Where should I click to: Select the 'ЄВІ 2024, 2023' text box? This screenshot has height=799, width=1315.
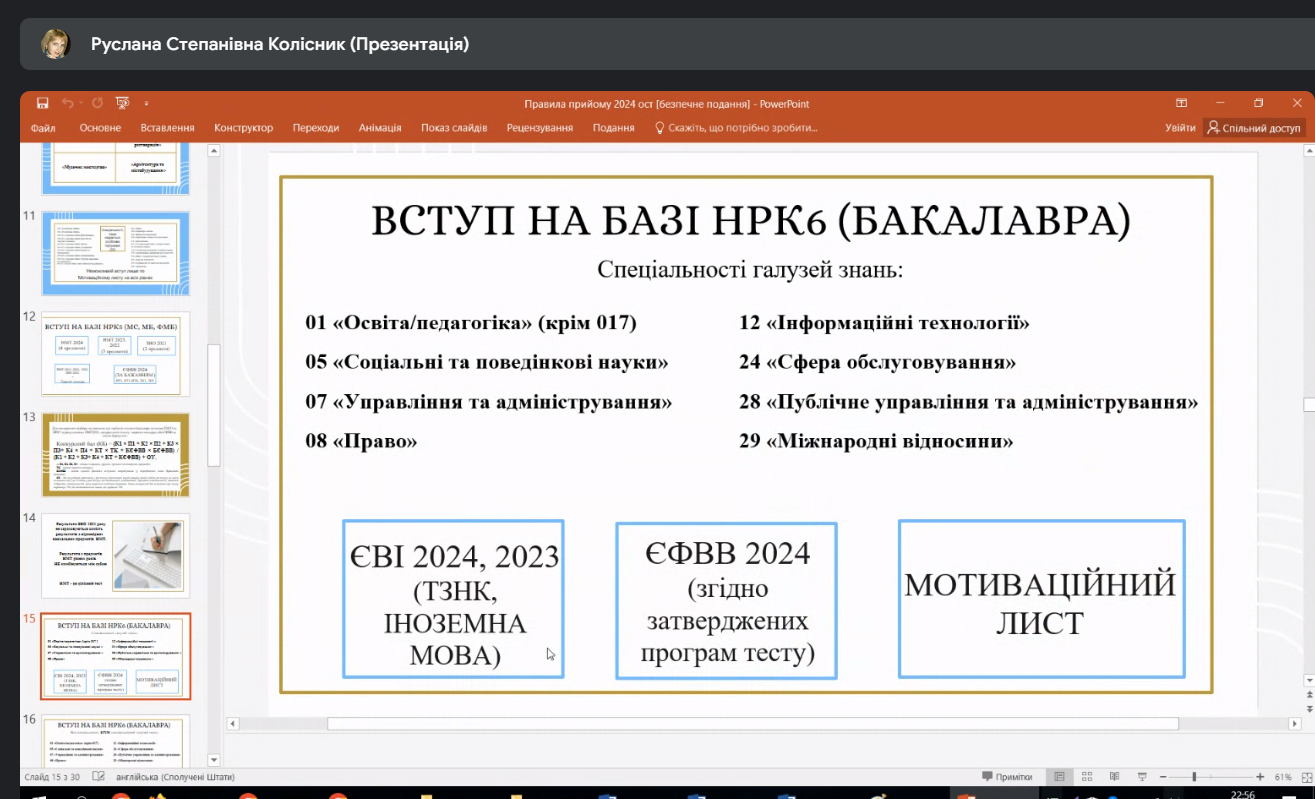(453, 599)
